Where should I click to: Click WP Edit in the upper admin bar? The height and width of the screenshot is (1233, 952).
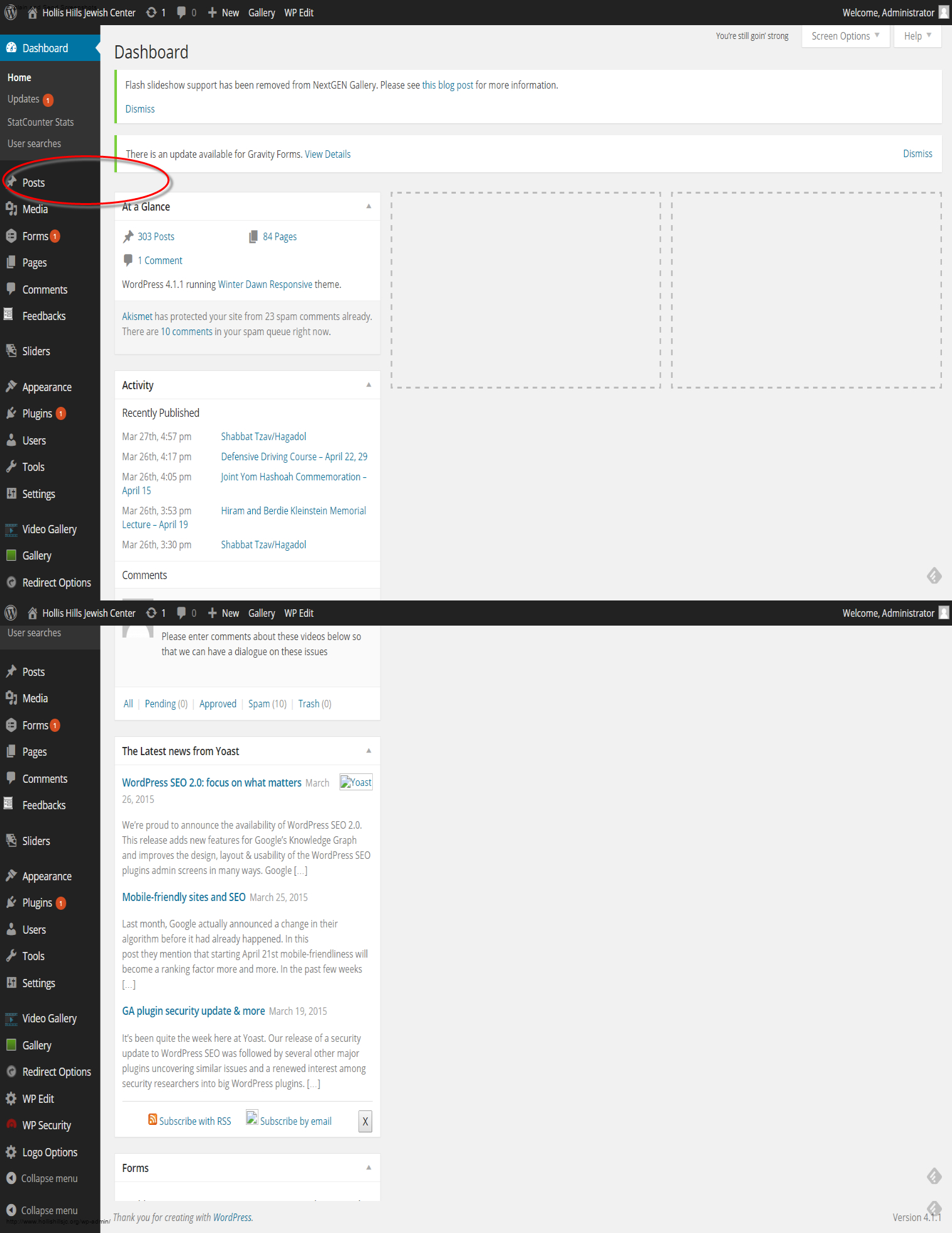299,13
